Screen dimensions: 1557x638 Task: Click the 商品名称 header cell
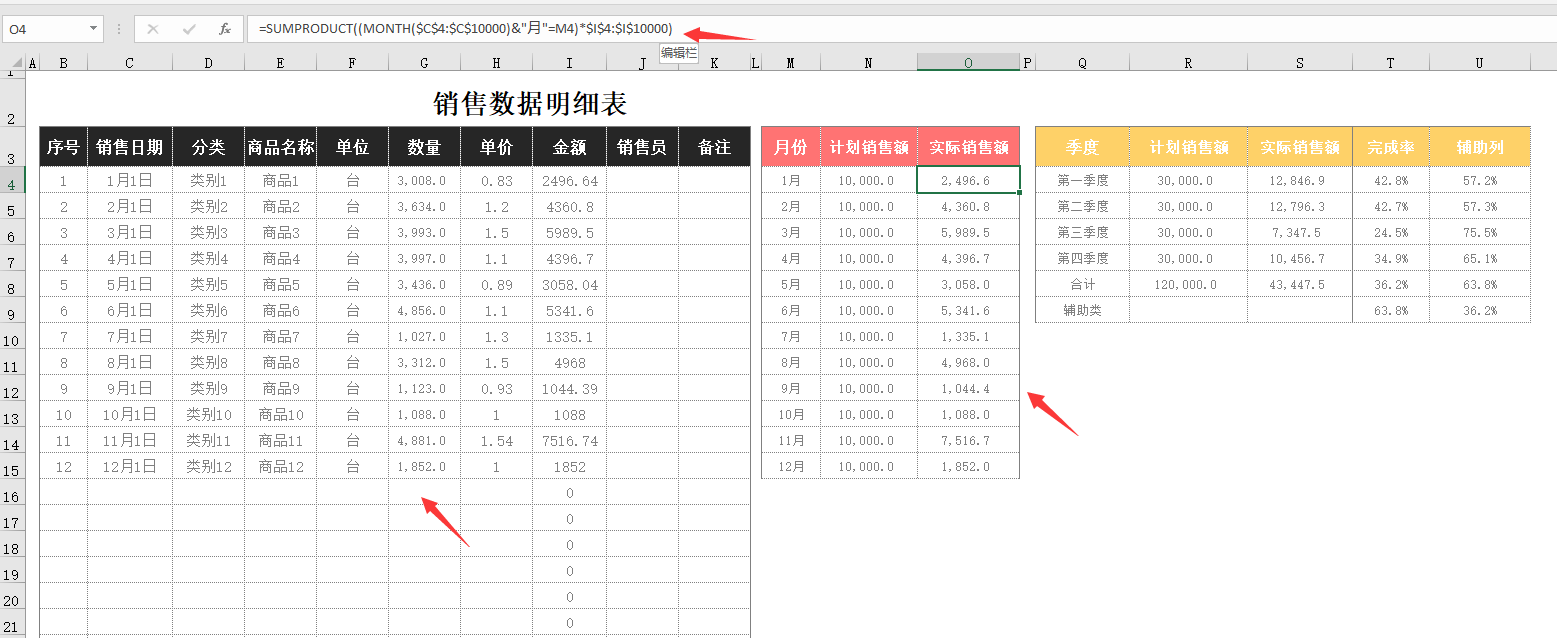point(281,147)
